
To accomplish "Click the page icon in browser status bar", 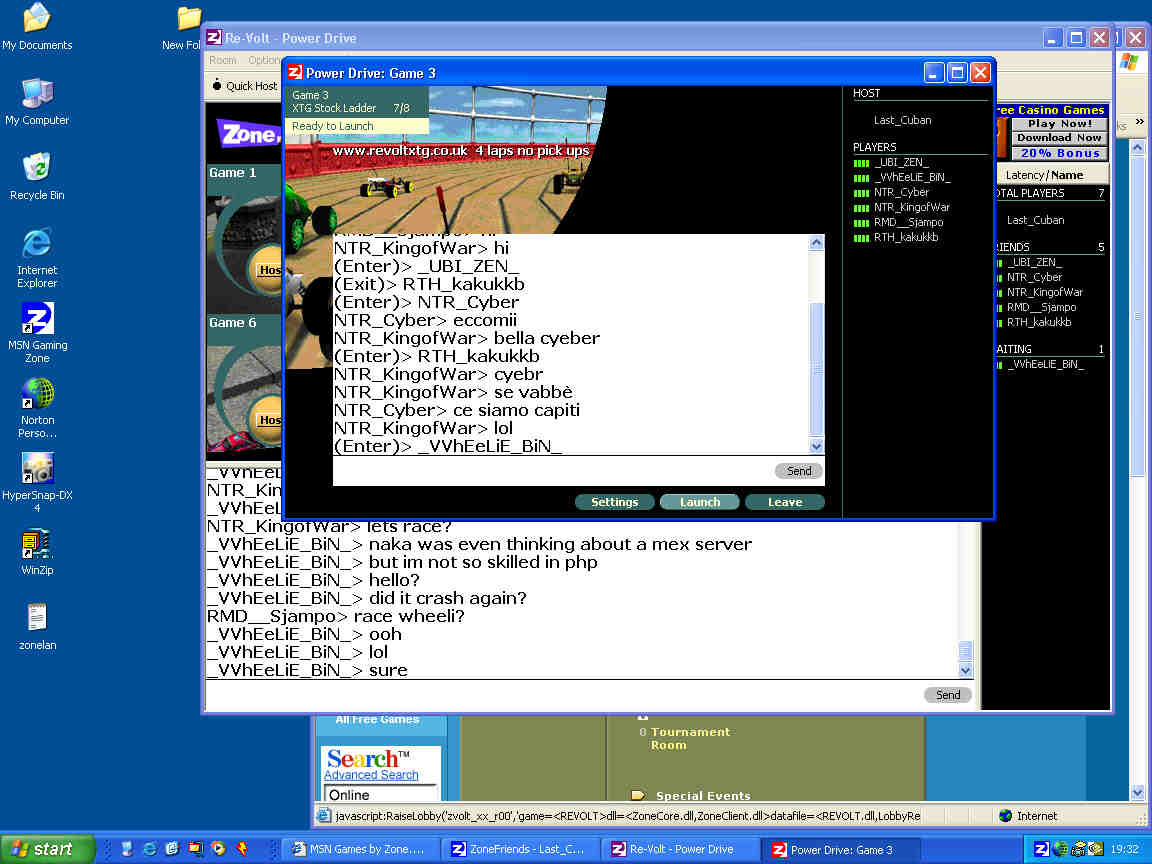I will (x=323, y=816).
